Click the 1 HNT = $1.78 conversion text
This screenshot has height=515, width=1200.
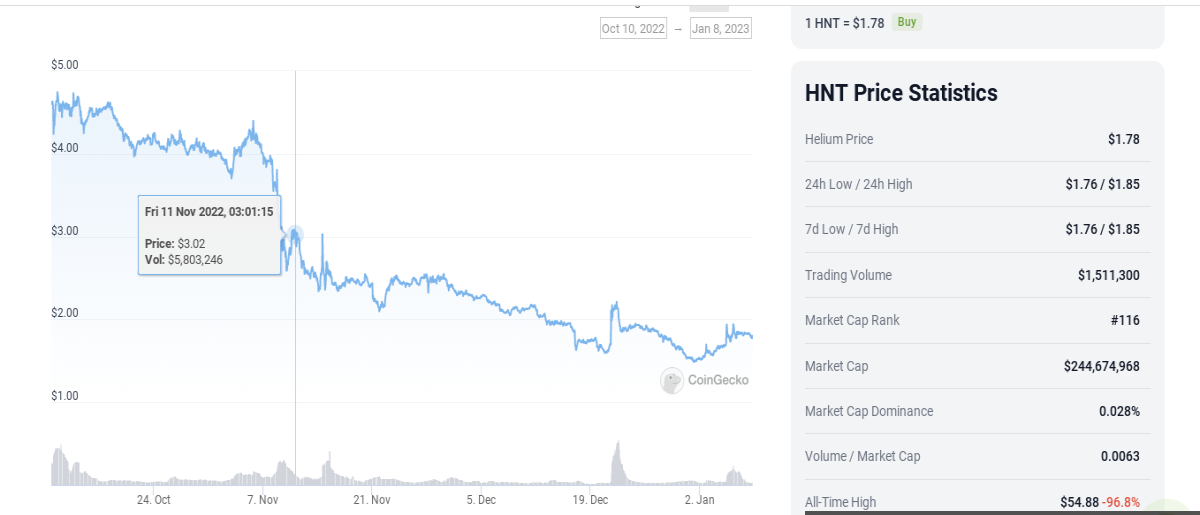click(x=844, y=22)
